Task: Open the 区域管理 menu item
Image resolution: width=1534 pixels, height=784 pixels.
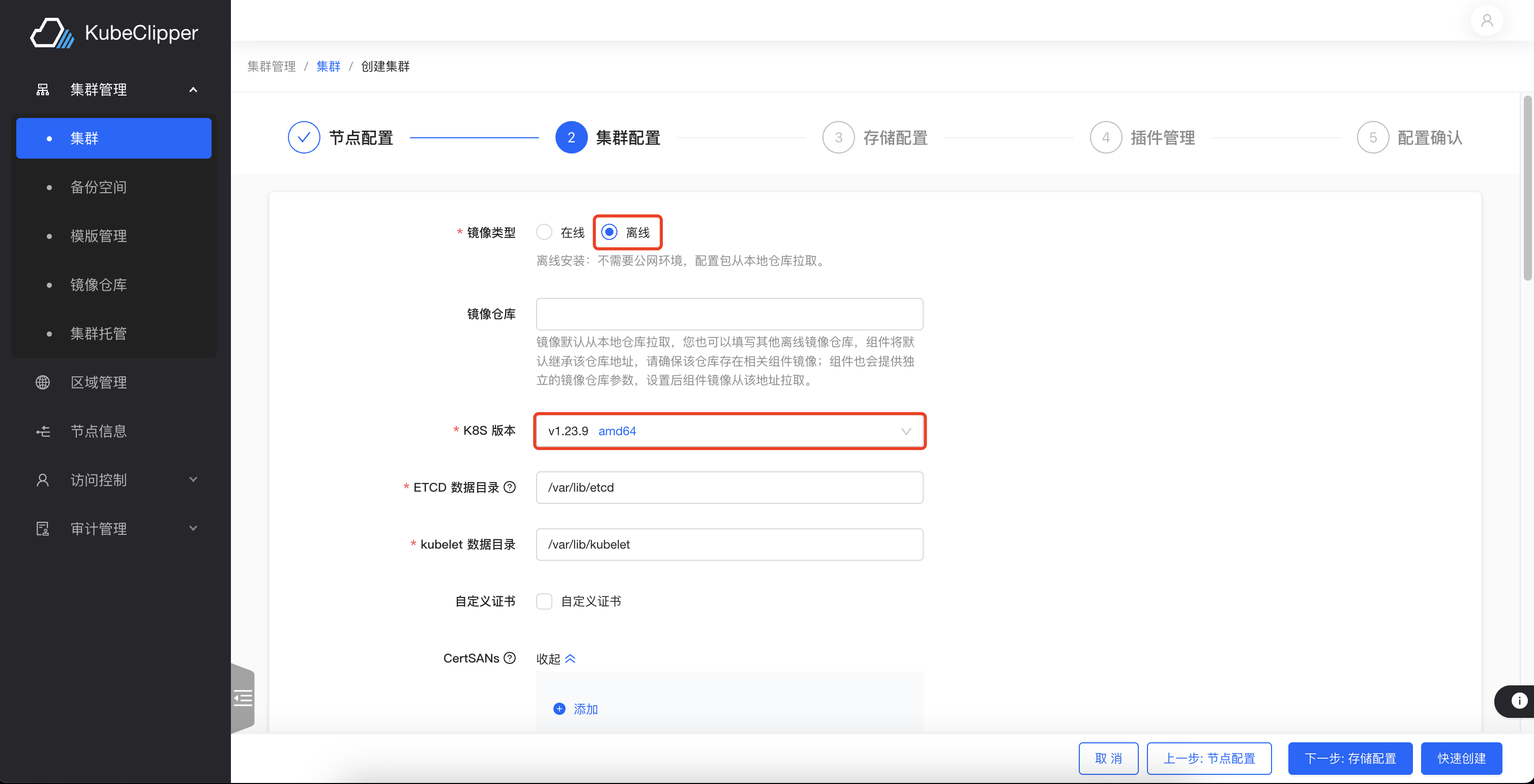Action: (x=114, y=382)
